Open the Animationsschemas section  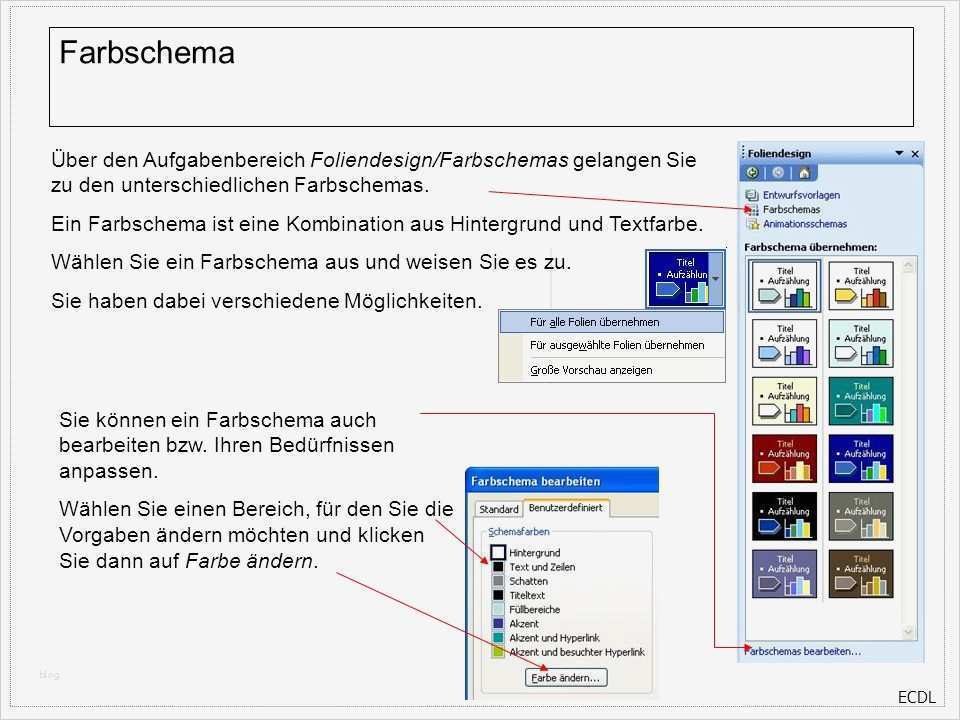click(x=804, y=223)
